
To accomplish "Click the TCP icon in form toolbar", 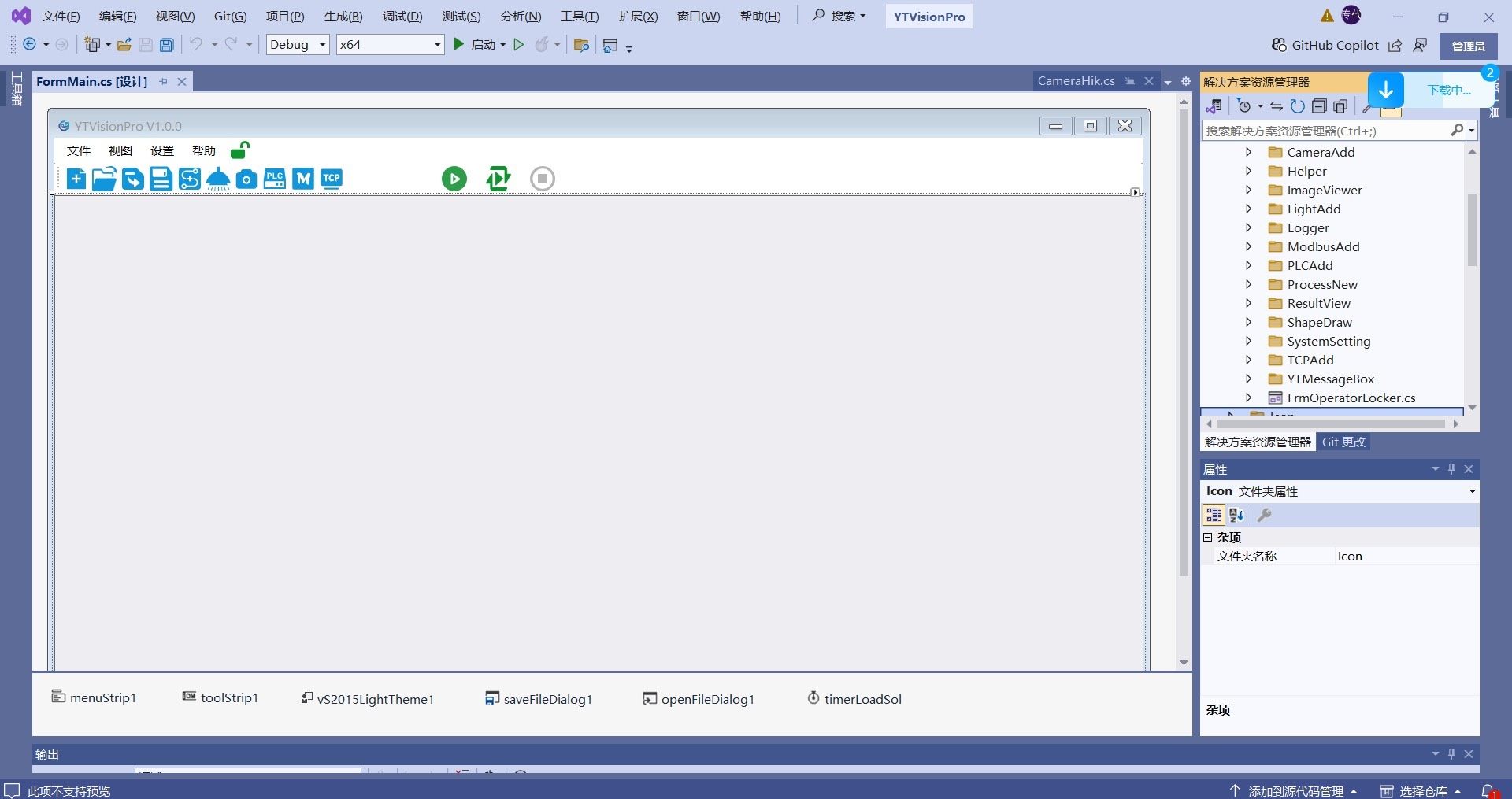I will pyautogui.click(x=332, y=179).
